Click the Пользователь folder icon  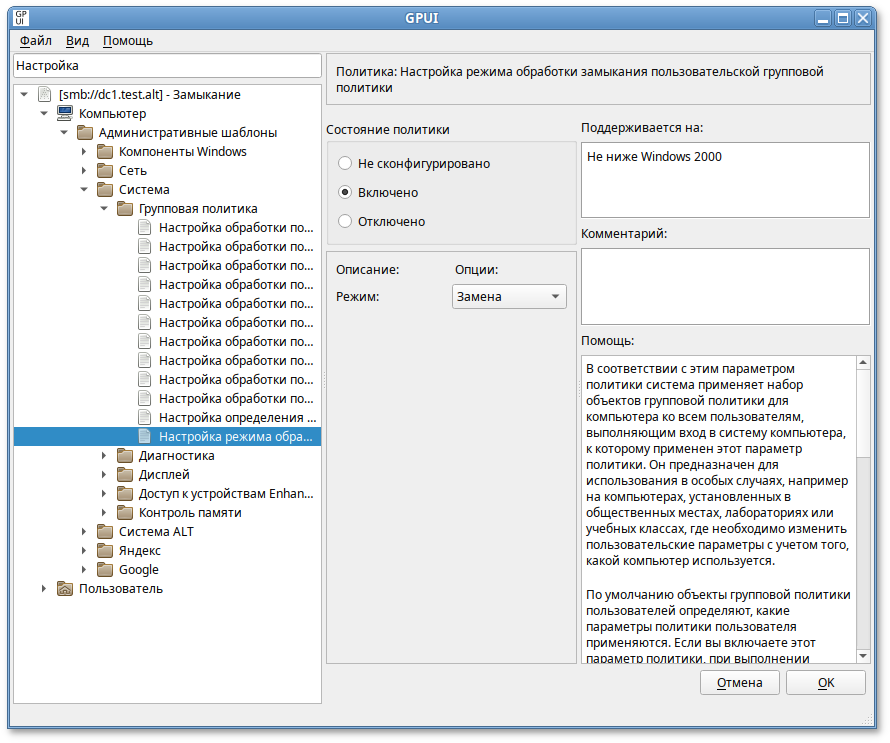point(64,589)
